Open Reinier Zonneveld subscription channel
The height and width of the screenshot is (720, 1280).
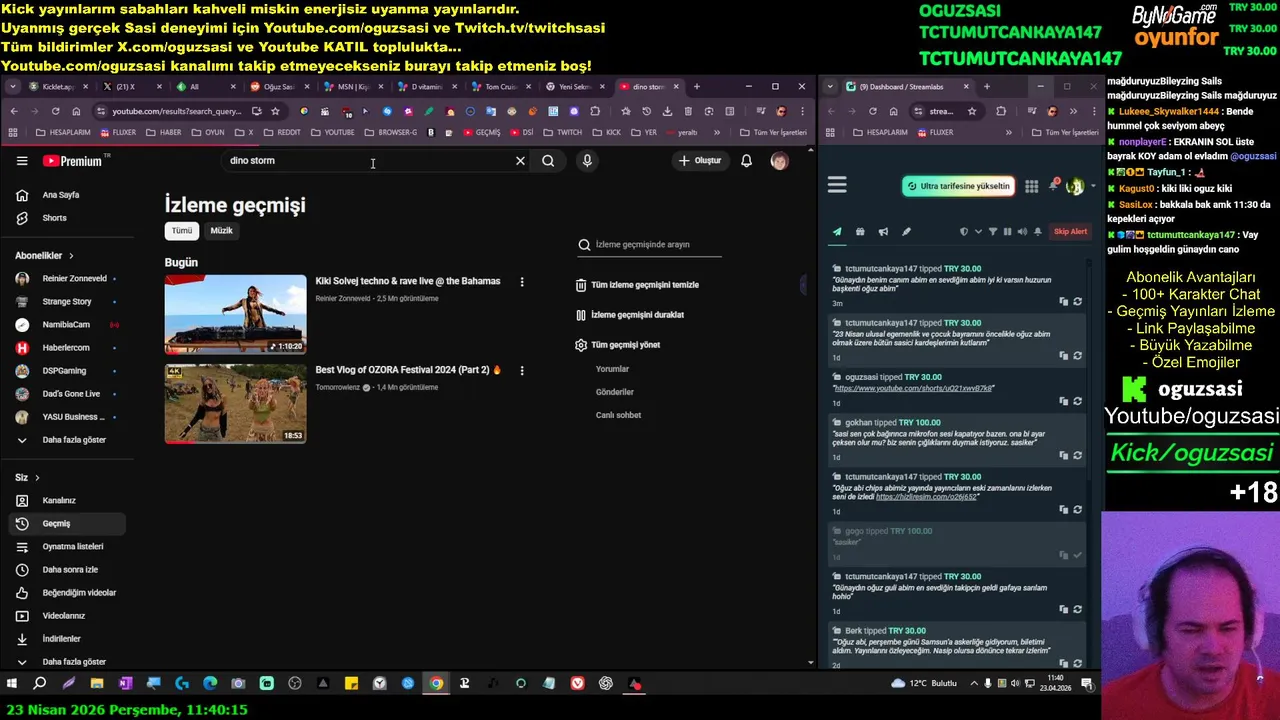[66, 279]
